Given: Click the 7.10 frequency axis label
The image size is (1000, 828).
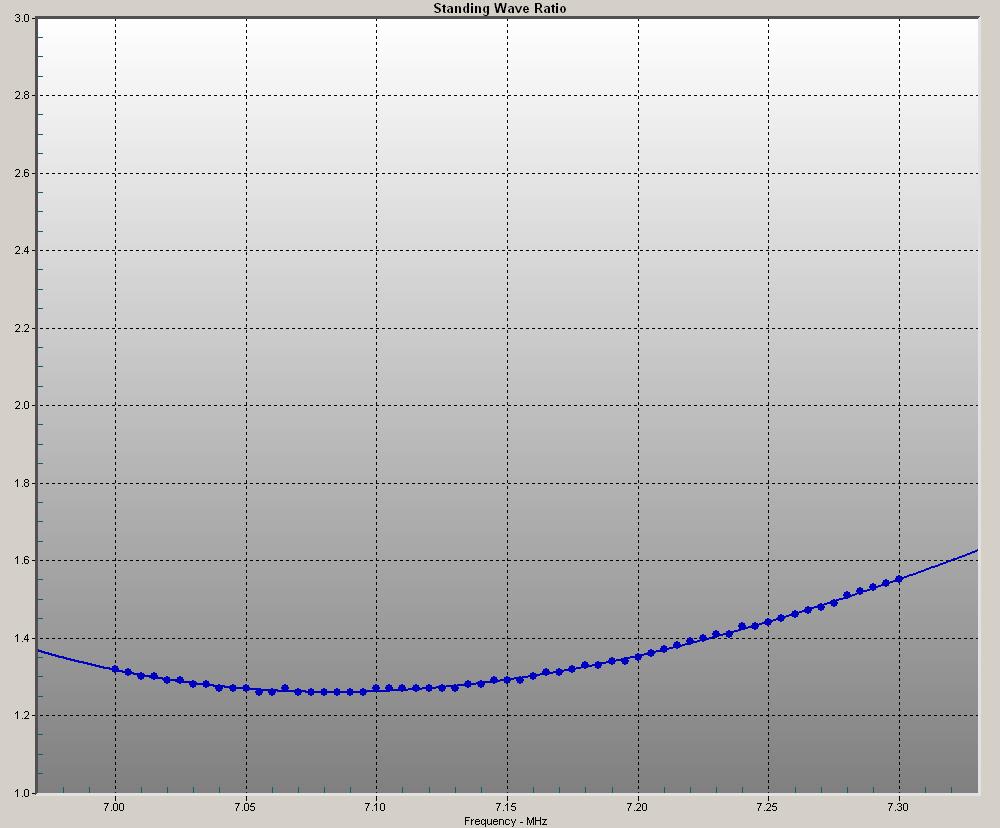Looking at the screenshot, I should point(375,807).
